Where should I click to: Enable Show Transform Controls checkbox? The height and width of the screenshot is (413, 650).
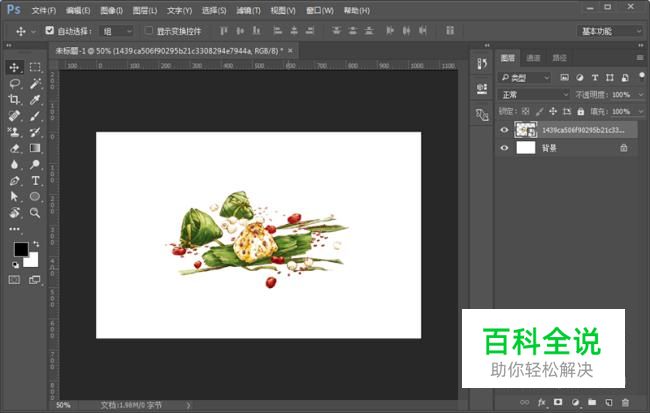(148, 30)
